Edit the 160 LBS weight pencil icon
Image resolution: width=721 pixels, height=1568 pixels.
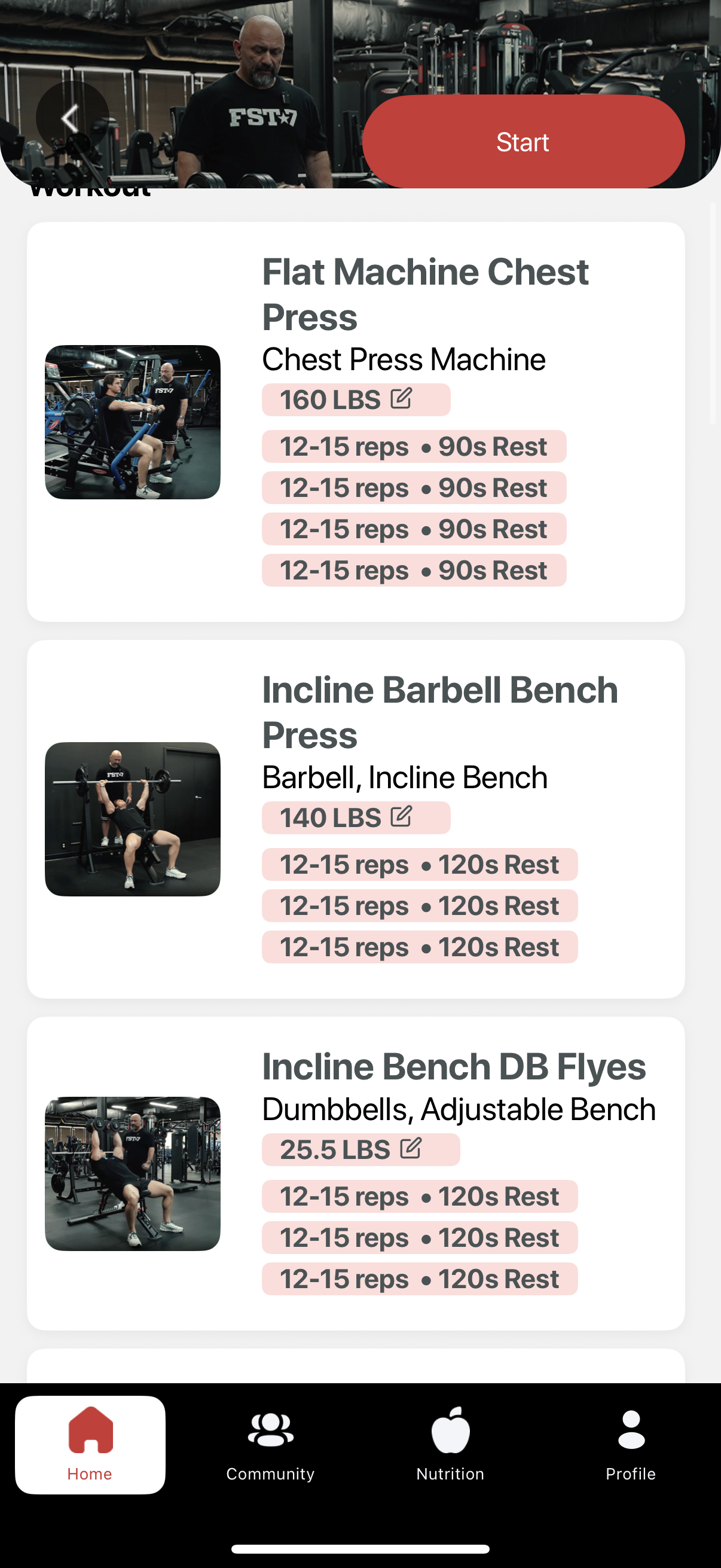pos(401,399)
